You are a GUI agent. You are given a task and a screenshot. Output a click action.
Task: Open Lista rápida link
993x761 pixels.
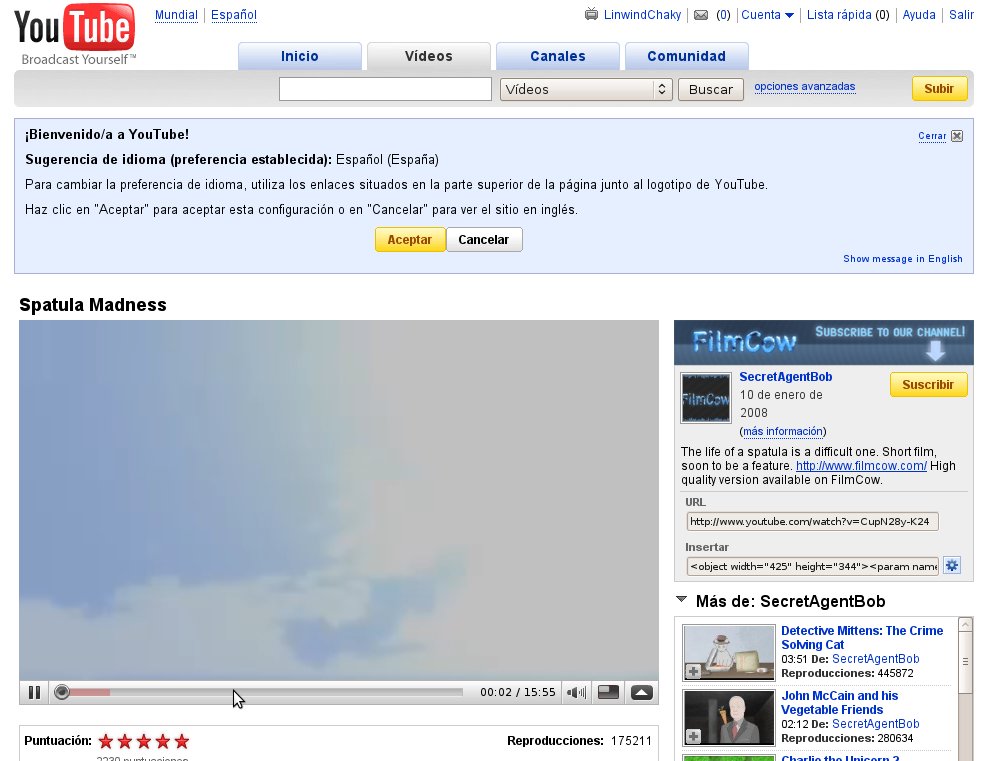click(839, 15)
